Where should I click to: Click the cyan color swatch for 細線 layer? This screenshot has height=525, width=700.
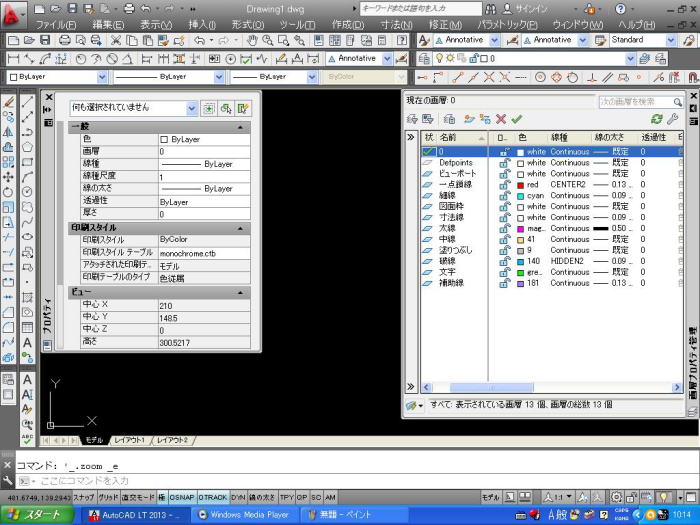(x=520, y=196)
